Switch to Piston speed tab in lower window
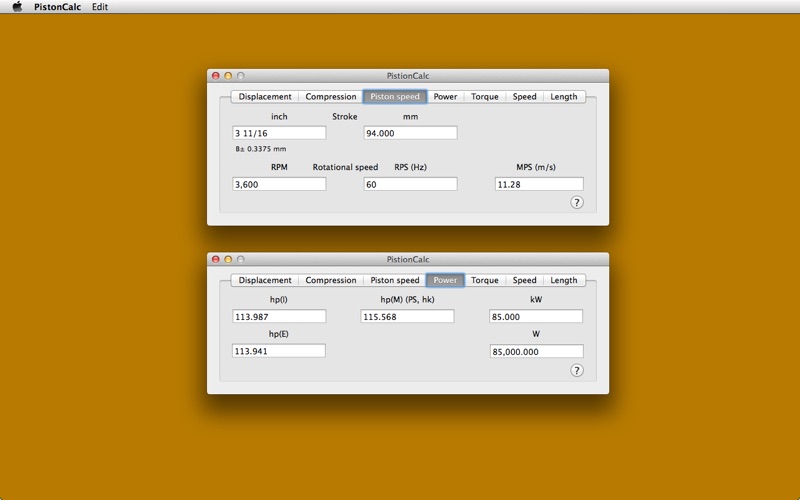The width and height of the screenshot is (800, 500). coord(395,280)
